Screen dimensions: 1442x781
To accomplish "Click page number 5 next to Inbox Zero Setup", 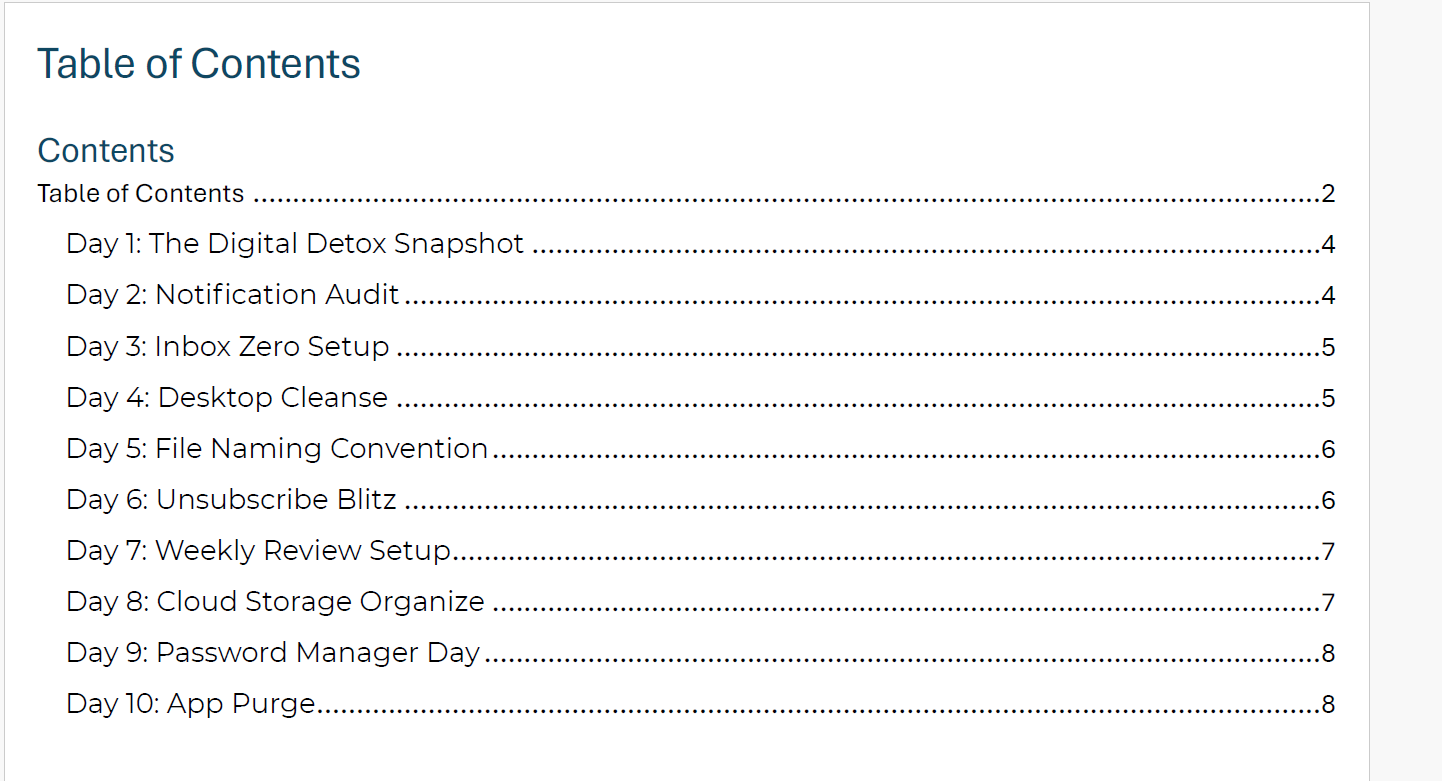I will [x=1328, y=348].
